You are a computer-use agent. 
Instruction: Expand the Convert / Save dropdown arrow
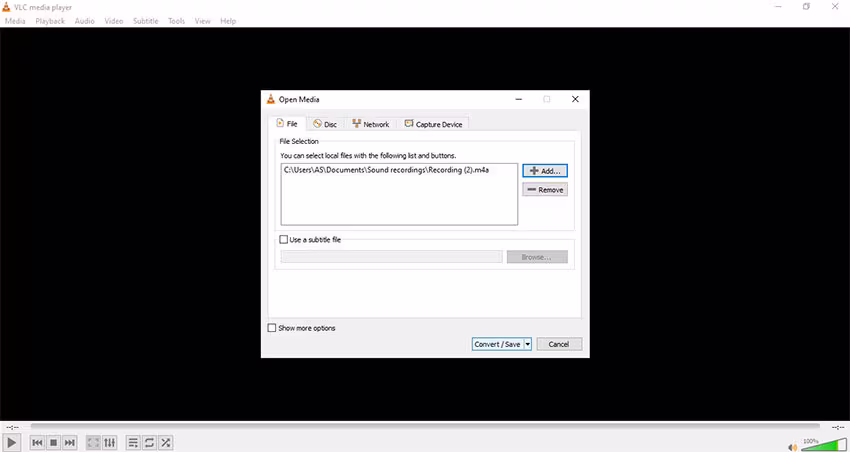[x=527, y=344]
